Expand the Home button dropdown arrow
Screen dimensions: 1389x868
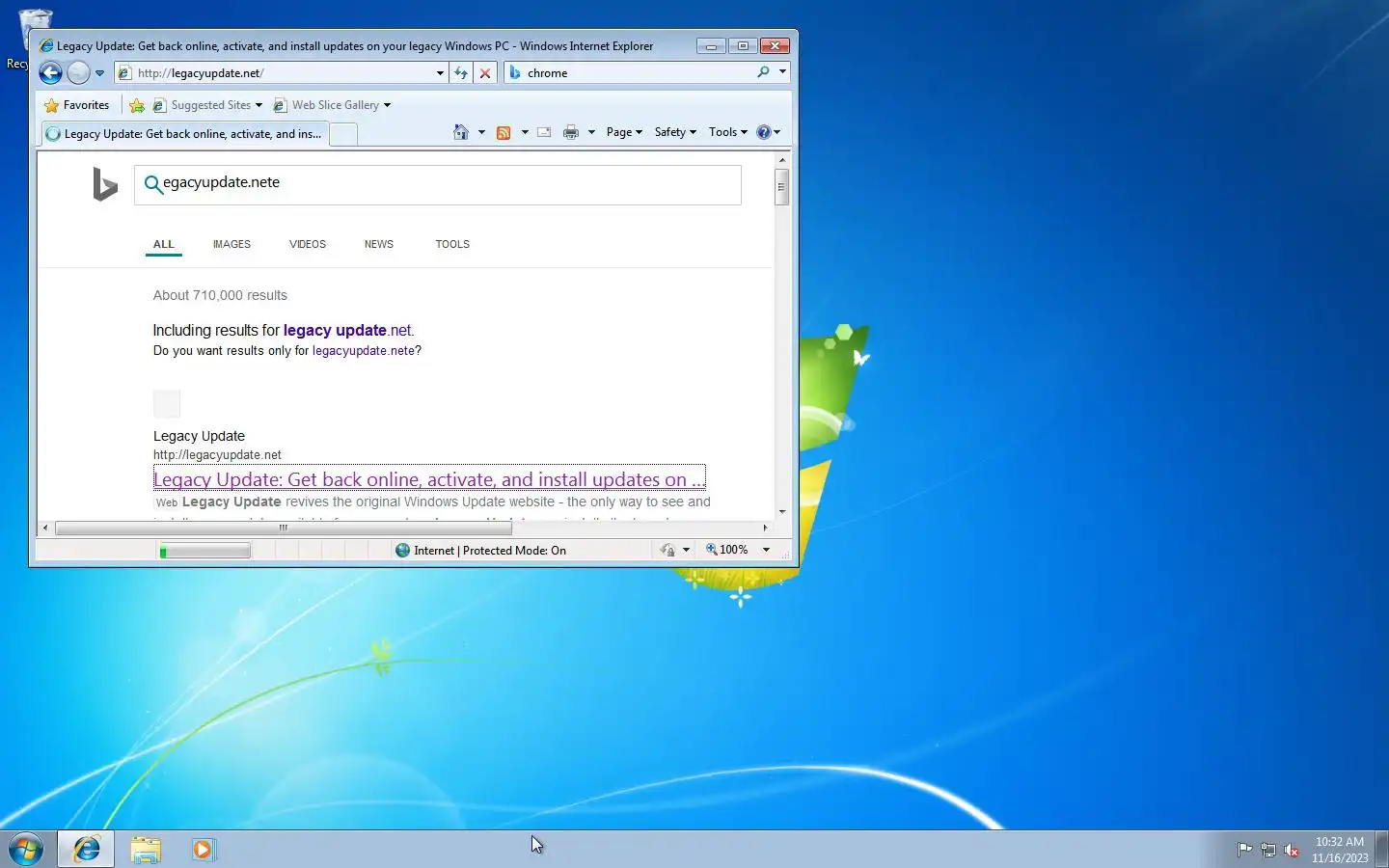pos(481,132)
